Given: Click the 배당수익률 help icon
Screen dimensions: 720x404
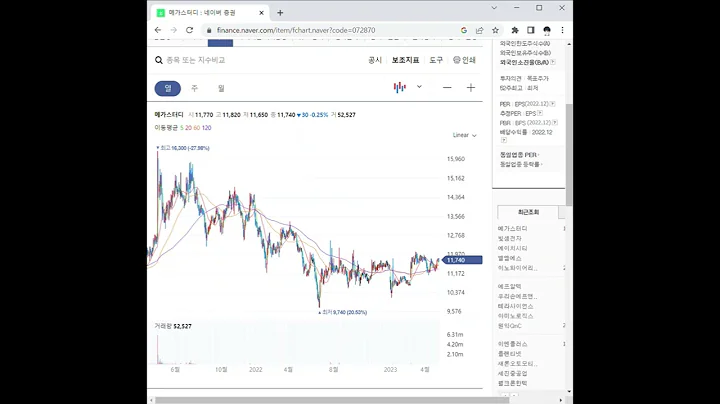Looking at the screenshot, I should click(x=504, y=140).
